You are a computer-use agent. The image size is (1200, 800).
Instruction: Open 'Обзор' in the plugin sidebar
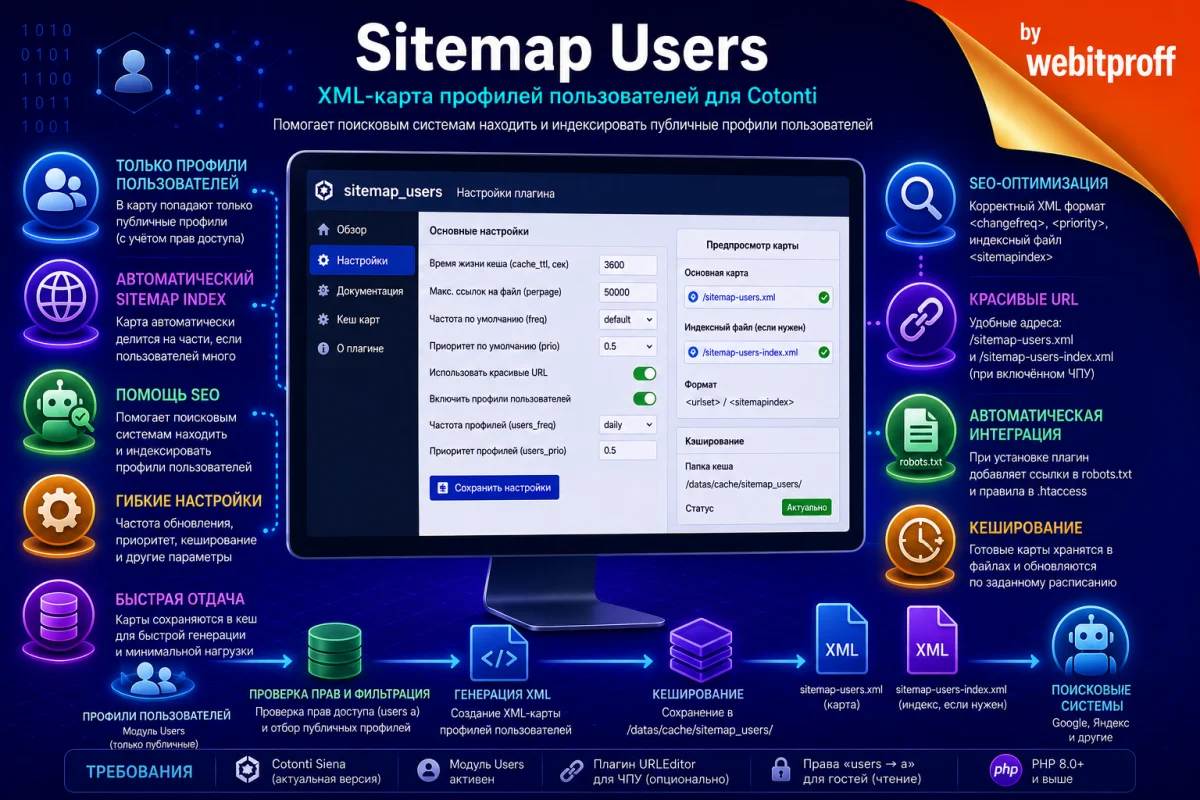361,229
